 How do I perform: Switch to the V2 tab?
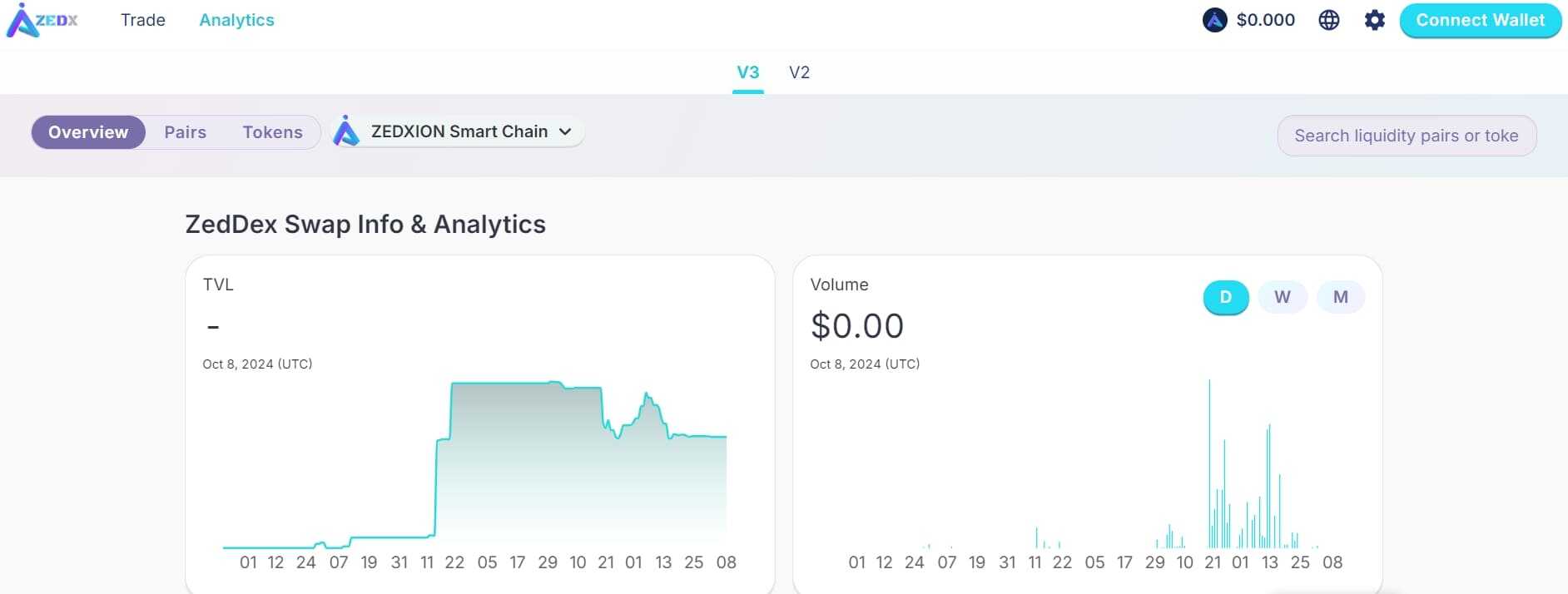(798, 72)
